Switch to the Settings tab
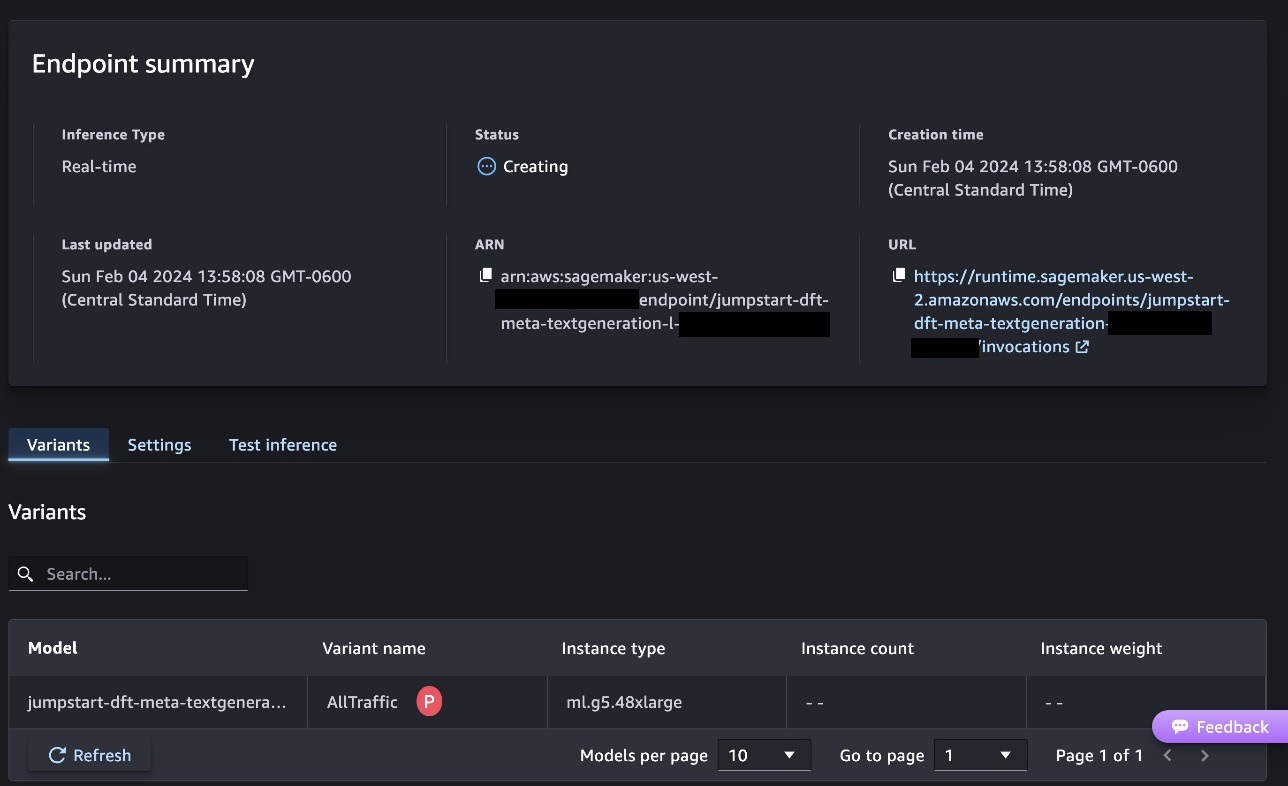 click(159, 445)
